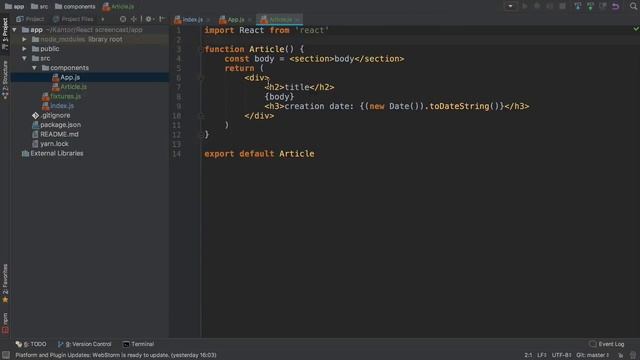Open the Version Control tool window
The image size is (640, 360).
[x=84, y=344]
